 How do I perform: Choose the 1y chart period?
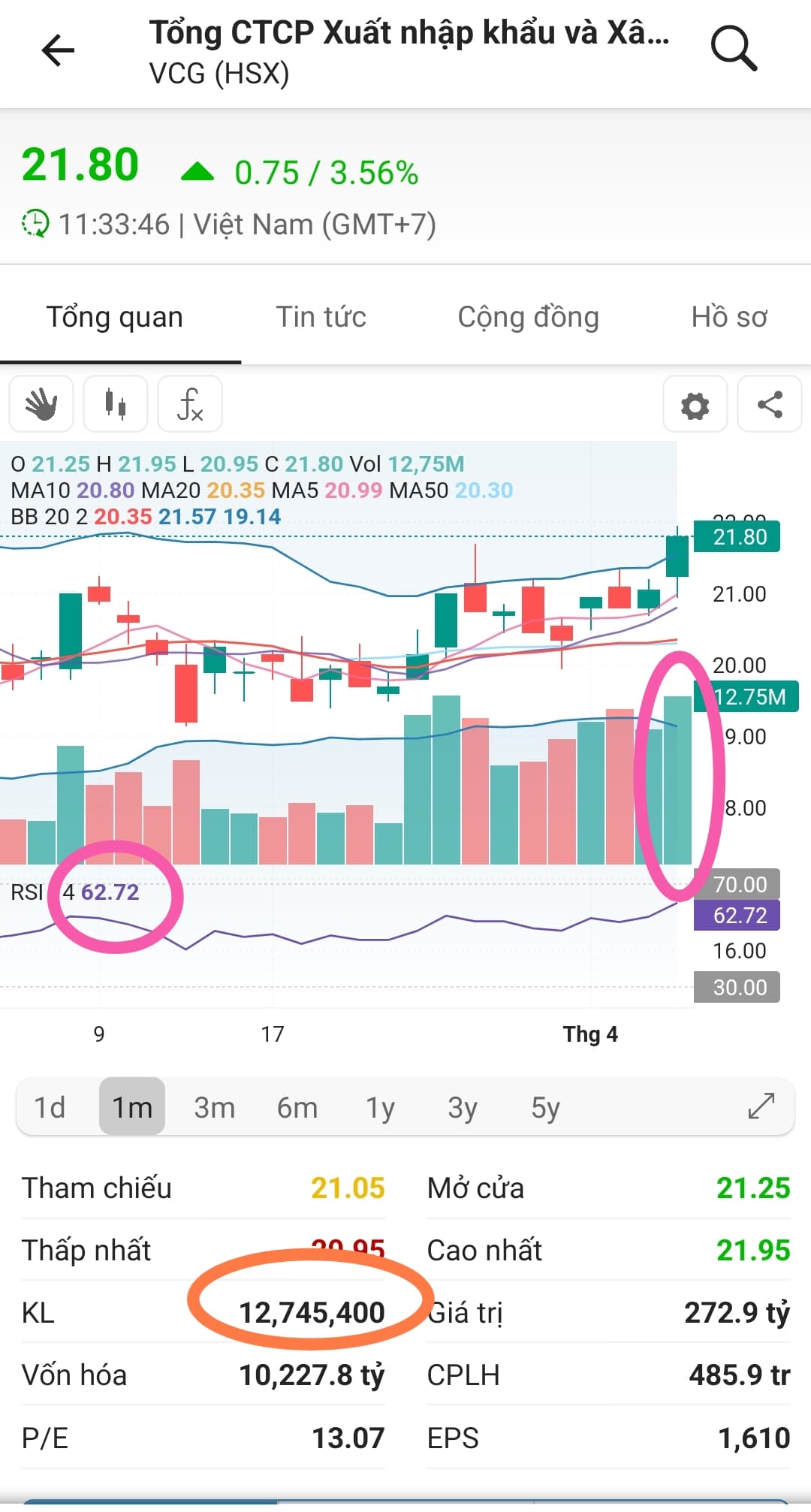click(x=380, y=1107)
